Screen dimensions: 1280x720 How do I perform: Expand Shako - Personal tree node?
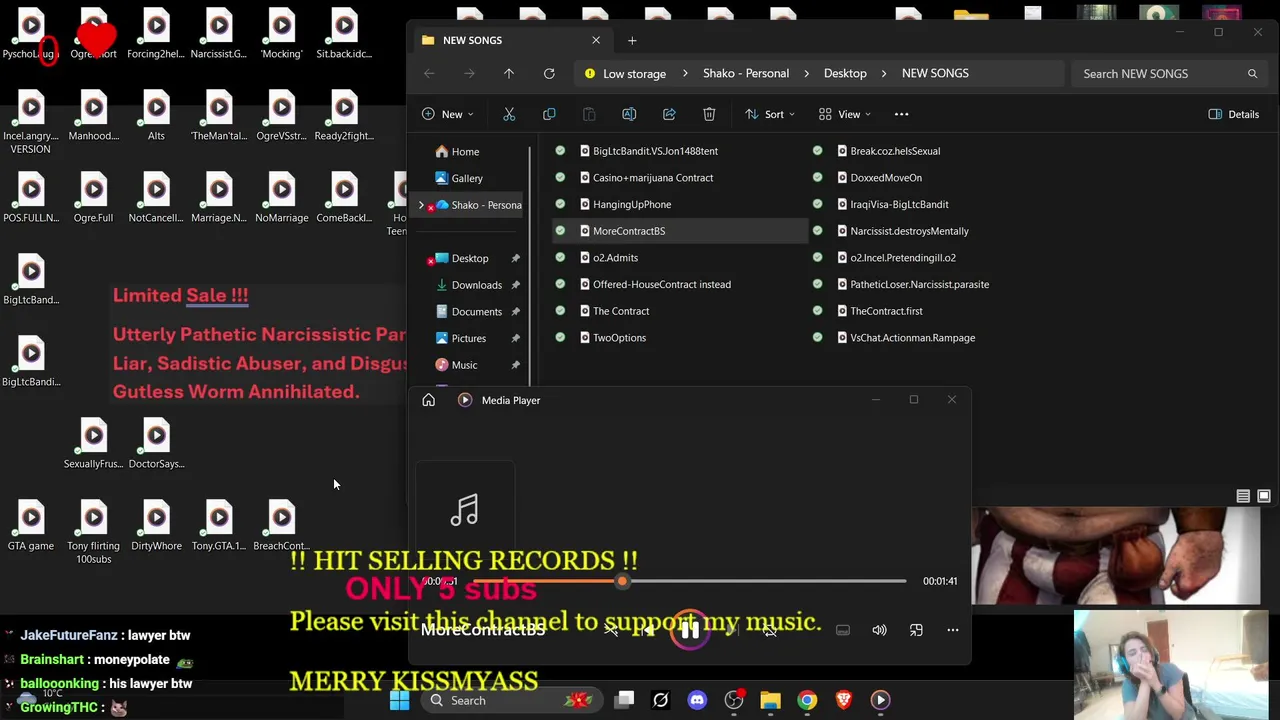pos(421,205)
